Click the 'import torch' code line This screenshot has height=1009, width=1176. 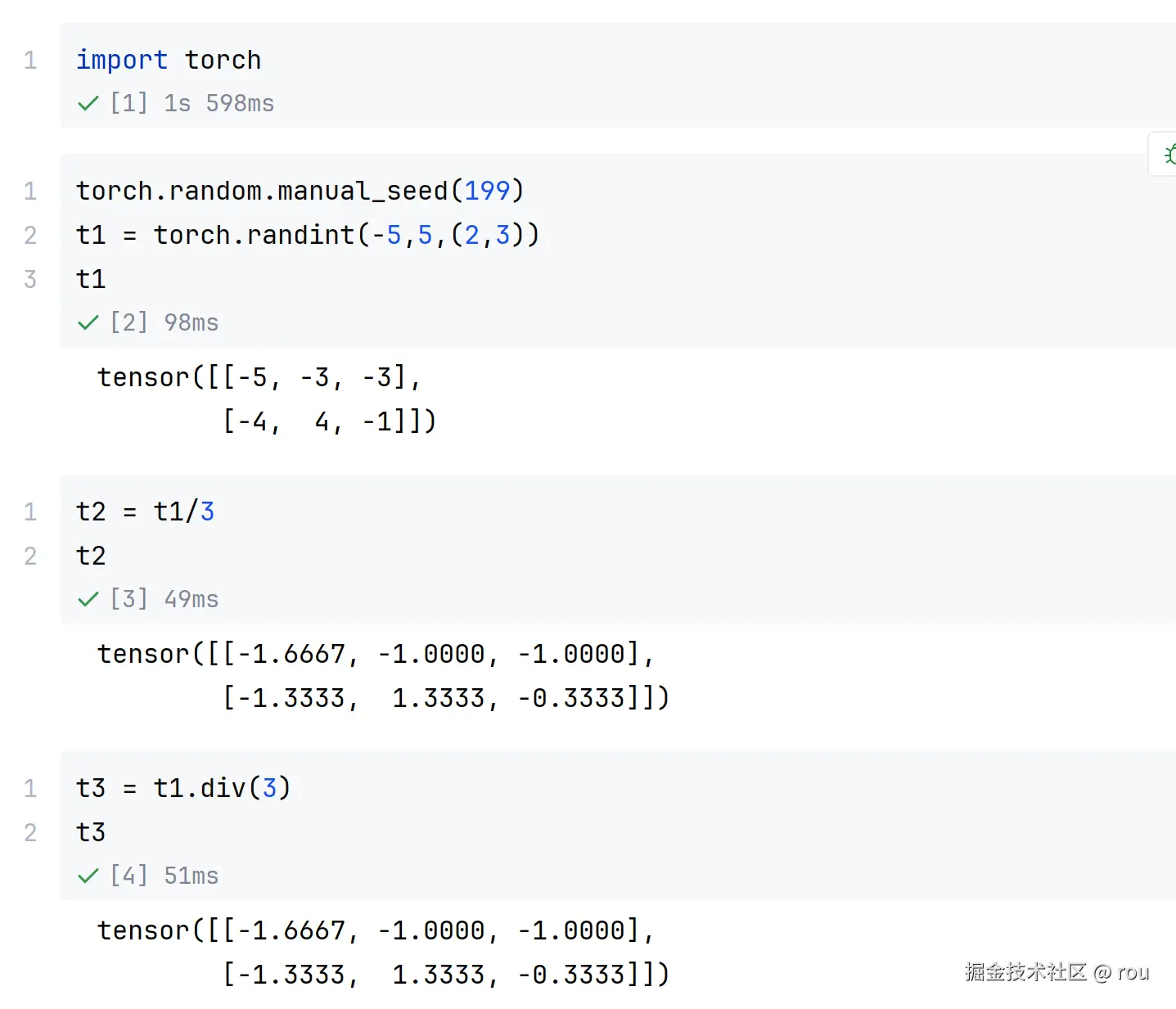(169, 60)
